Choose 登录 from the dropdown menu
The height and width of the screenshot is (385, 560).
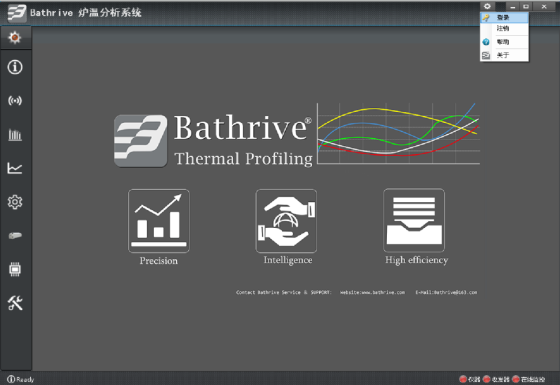[504, 18]
